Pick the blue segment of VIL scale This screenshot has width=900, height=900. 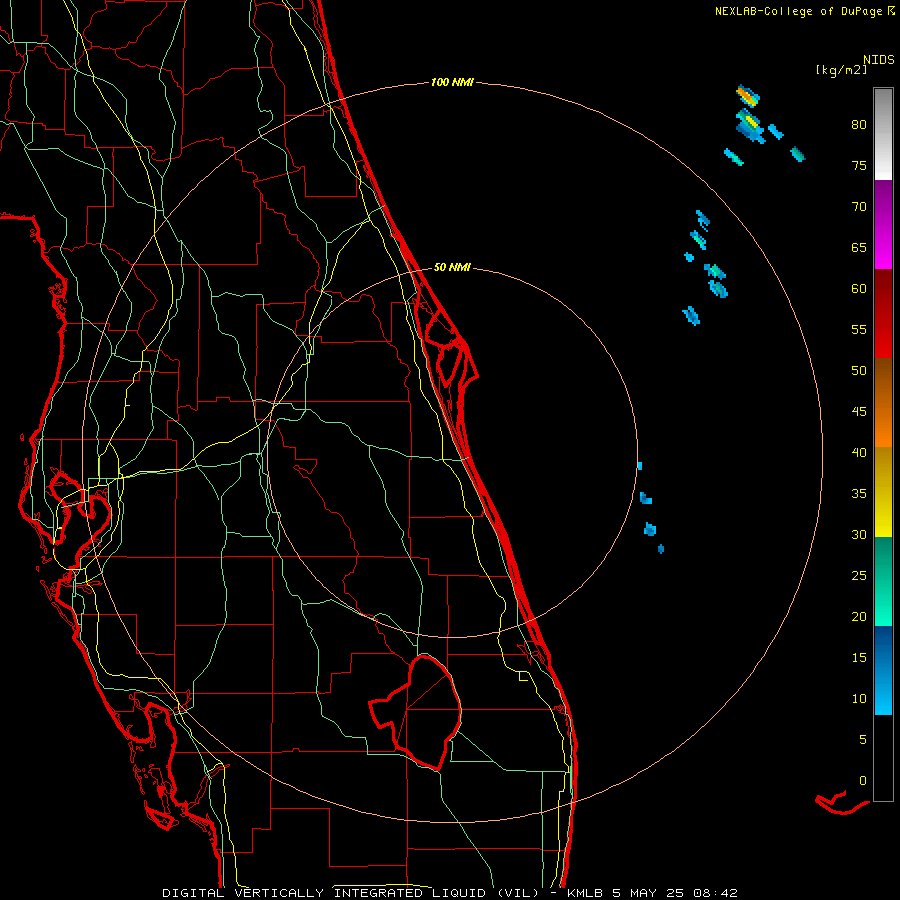883,670
